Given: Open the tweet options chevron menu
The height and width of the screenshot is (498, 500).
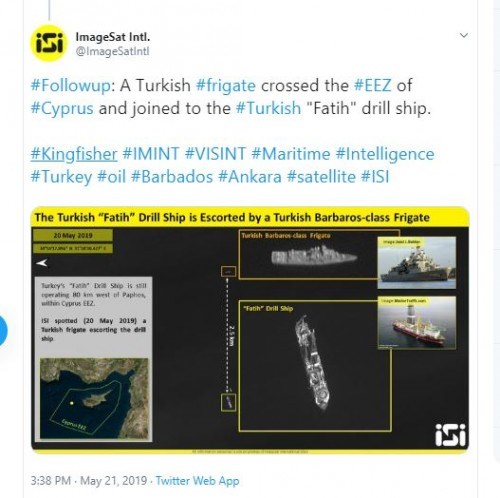Looking at the screenshot, I should click(x=464, y=35).
